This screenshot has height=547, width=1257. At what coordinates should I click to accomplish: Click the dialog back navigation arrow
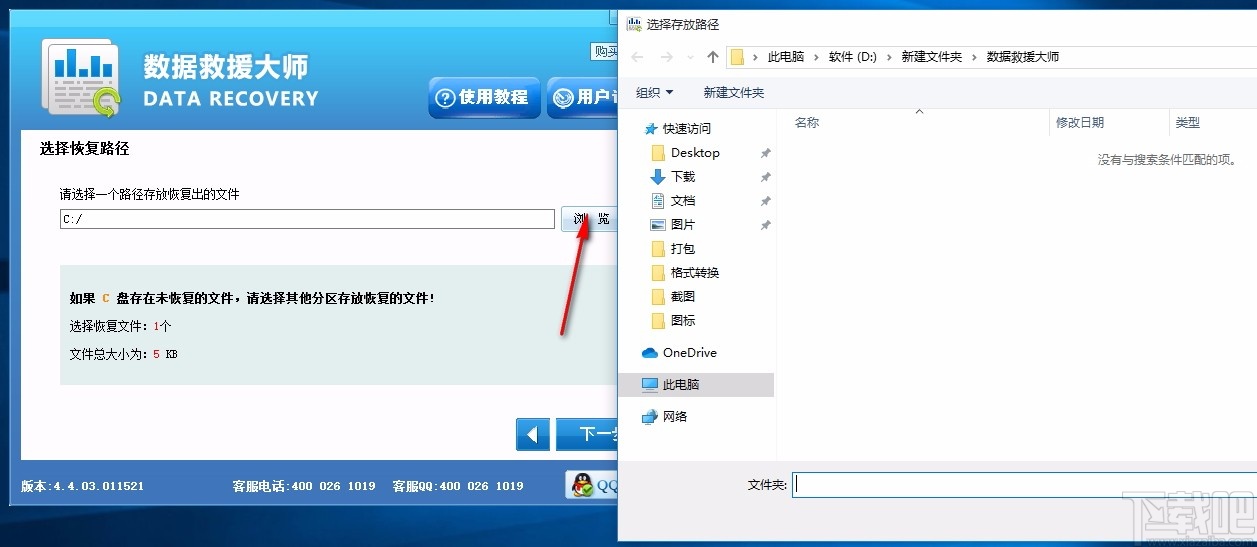coord(638,57)
